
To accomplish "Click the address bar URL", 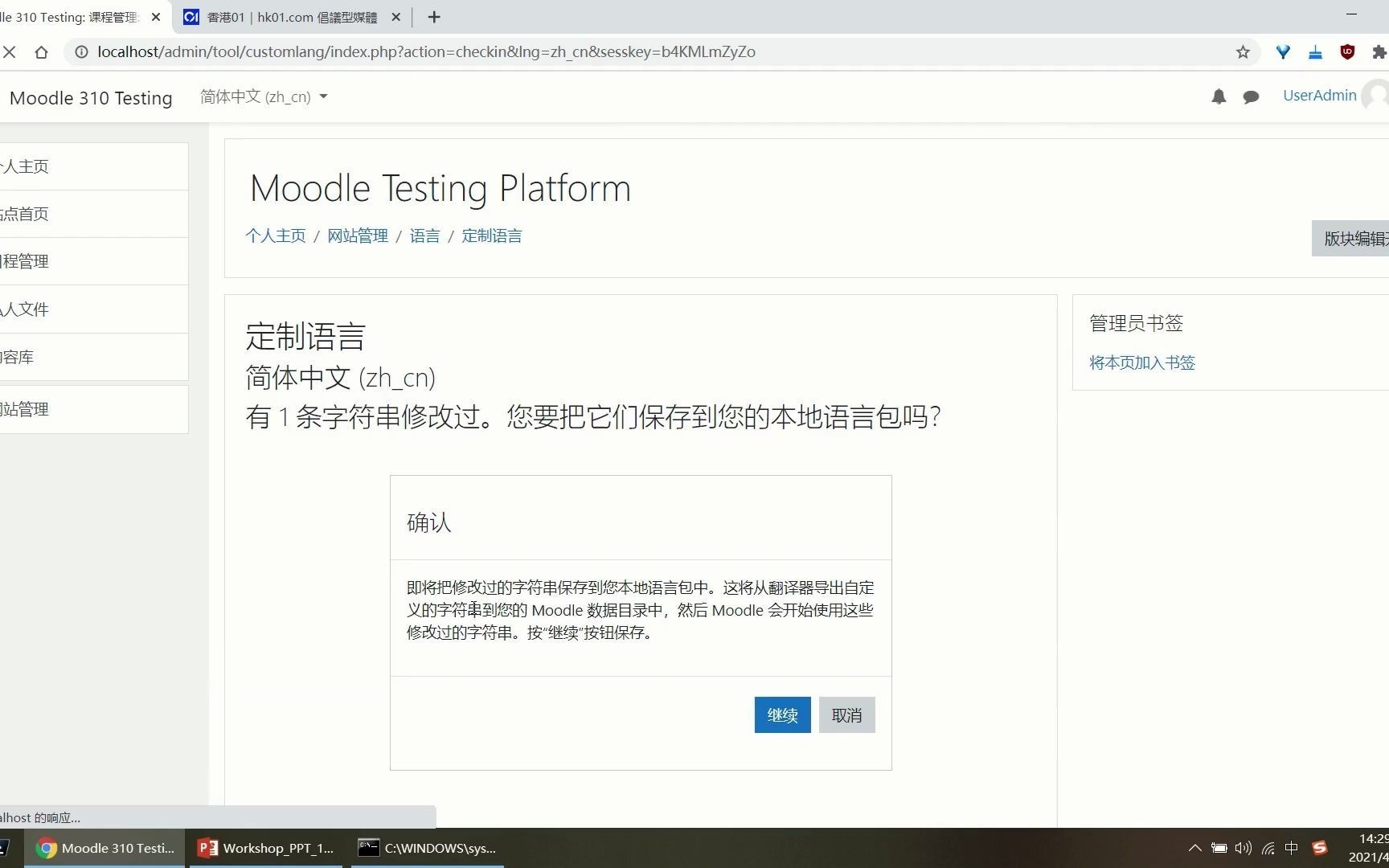I will coord(426,52).
